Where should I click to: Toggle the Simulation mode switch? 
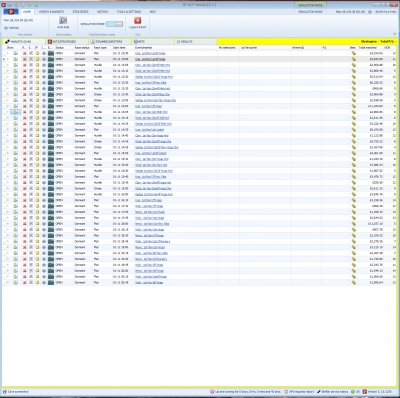pyautogui.click(x=115, y=24)
